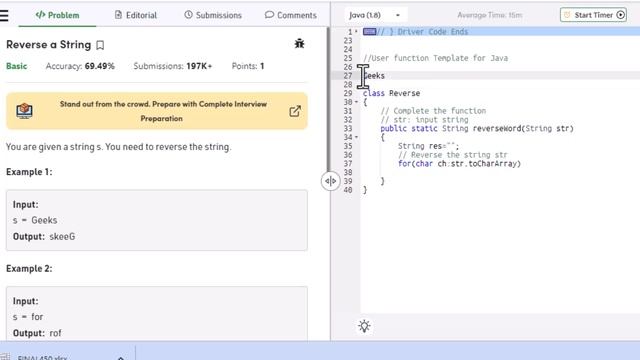
Task: Click the '// str: input string' comment
Action: (x=424, y=120)
